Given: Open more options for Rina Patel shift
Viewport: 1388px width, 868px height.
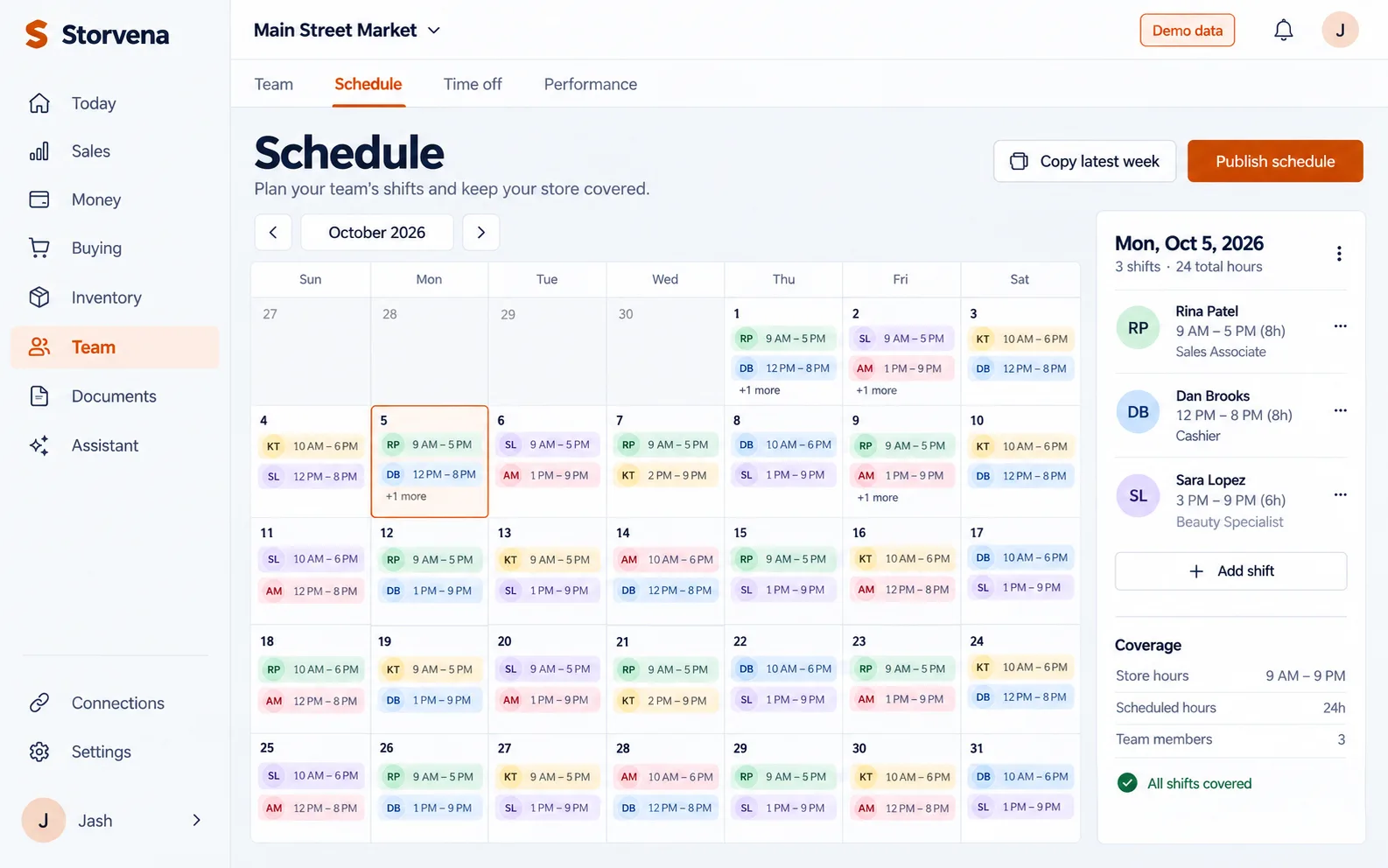Looking at the screenshot, I should click(x=1340, y=326).
